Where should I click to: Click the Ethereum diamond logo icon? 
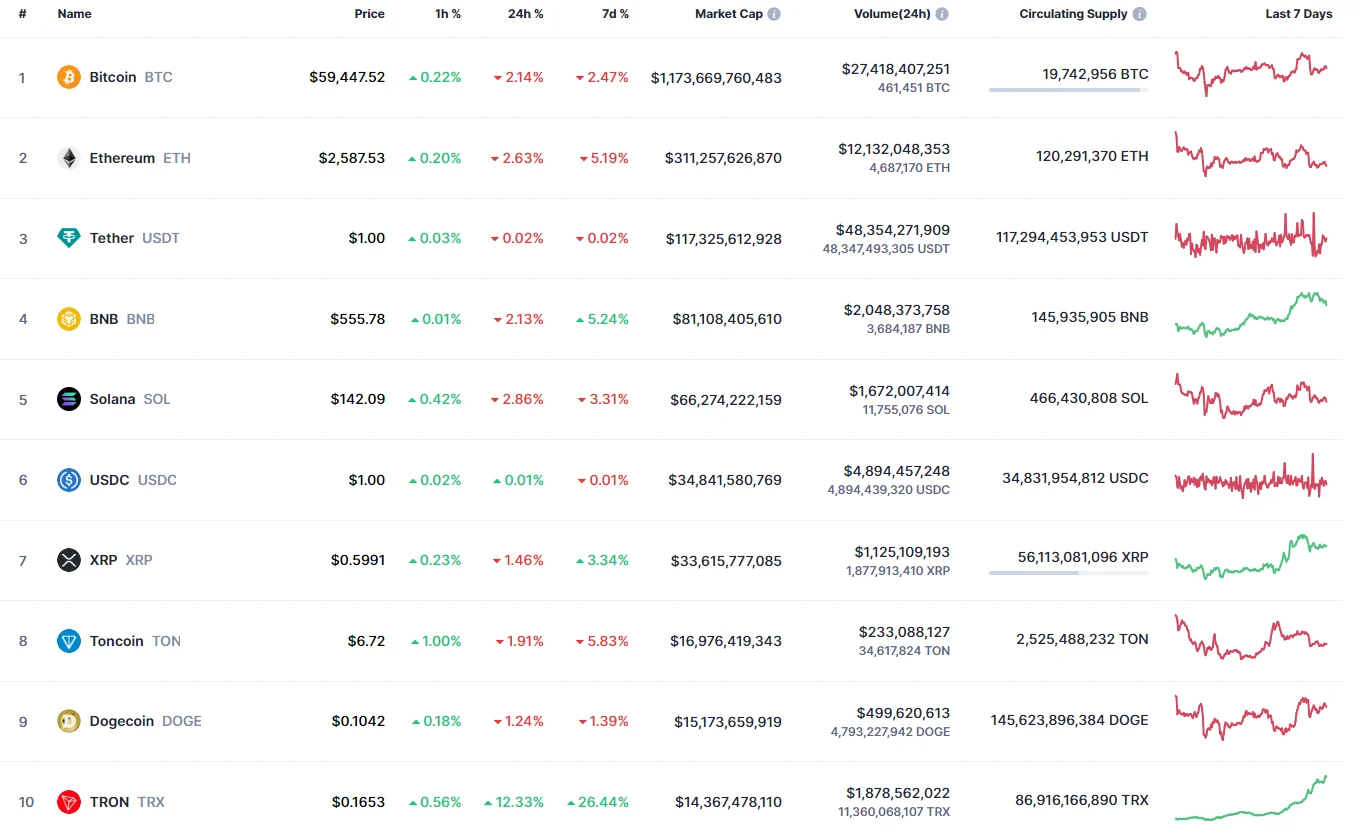click(69, 158)
